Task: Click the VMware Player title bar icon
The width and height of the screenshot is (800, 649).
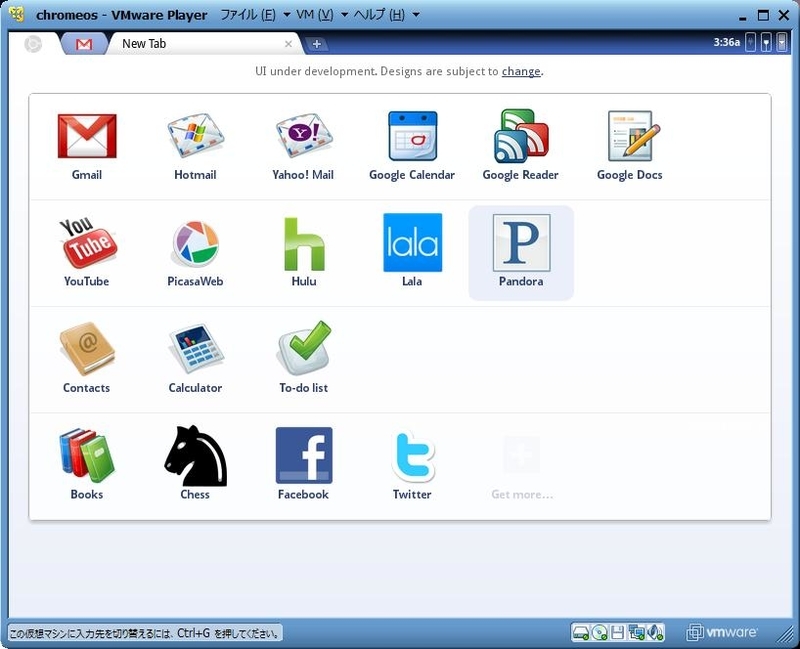Action: pyautogui.click(x=16, y=14)
